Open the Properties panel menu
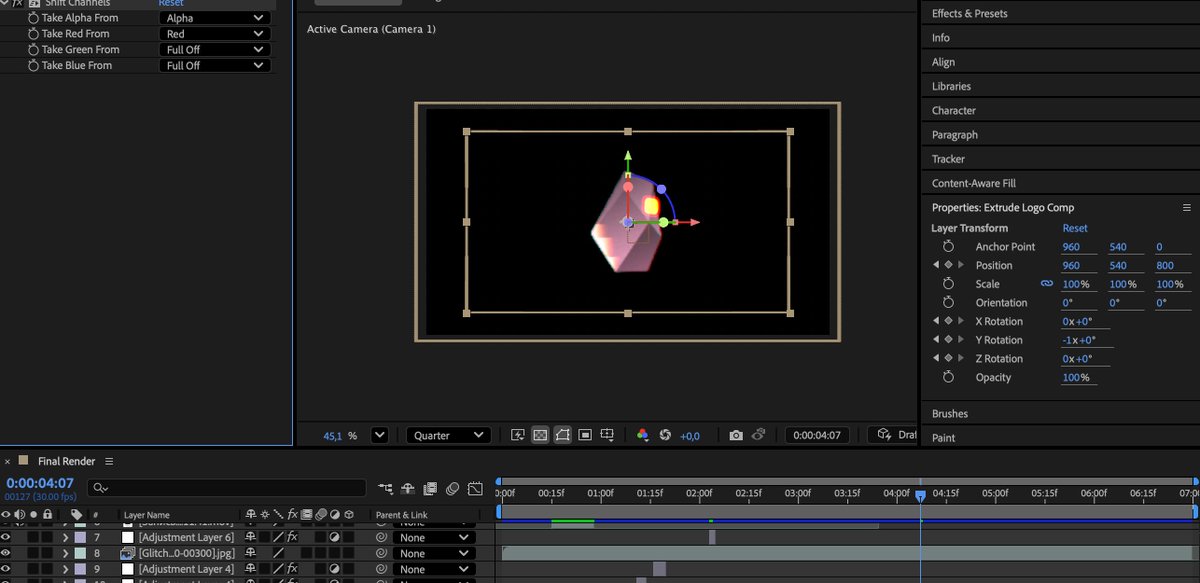 click(x=1185, y=208)
